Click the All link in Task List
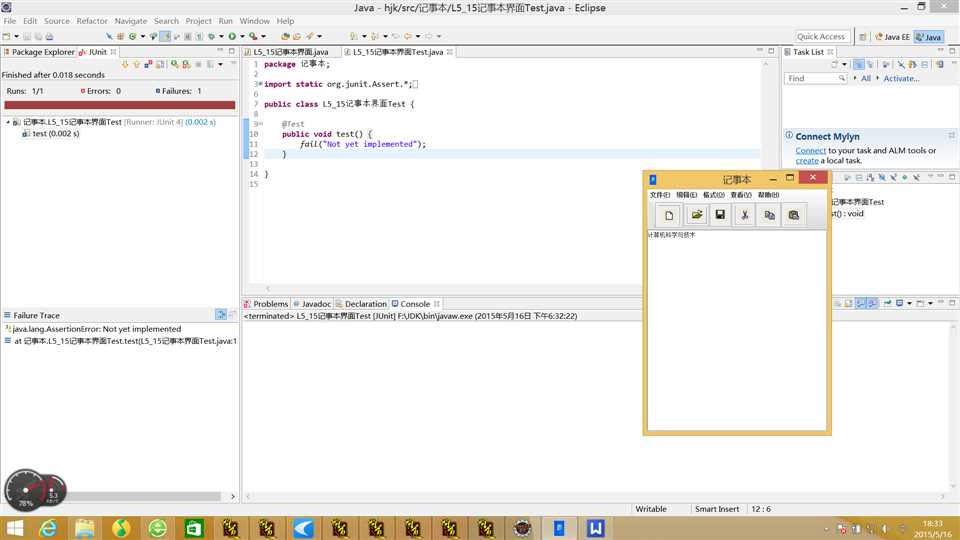This screenshot has width=960, height=540. coord(866,78)
